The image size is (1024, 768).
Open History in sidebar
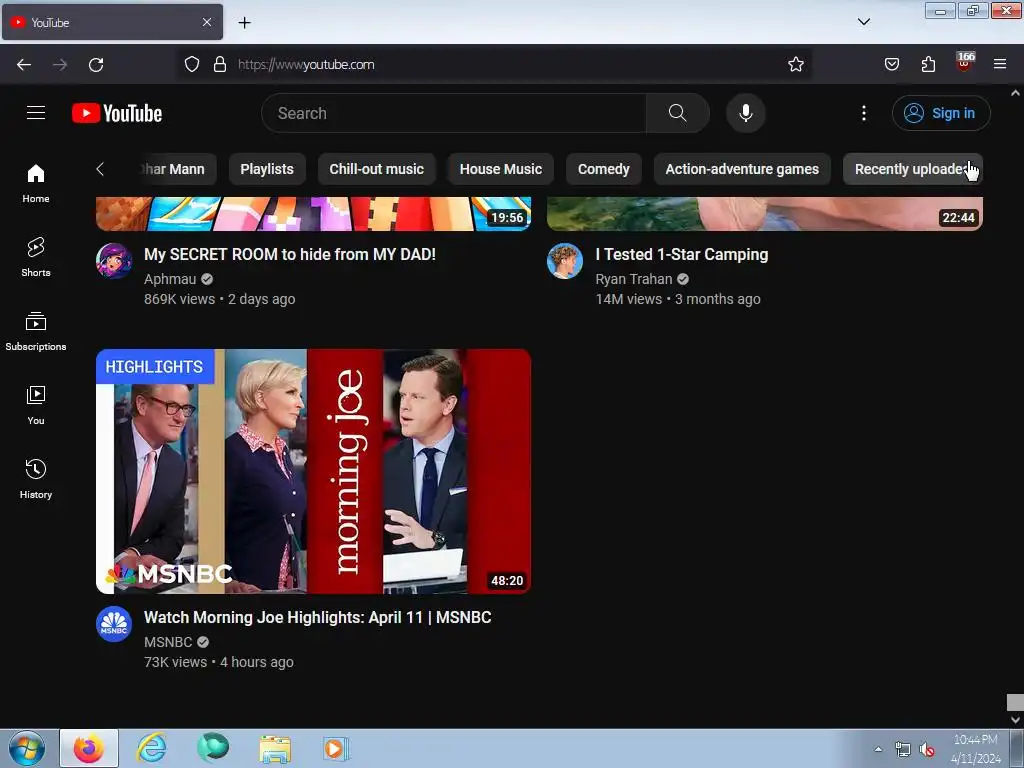click(x=36, y=479)
